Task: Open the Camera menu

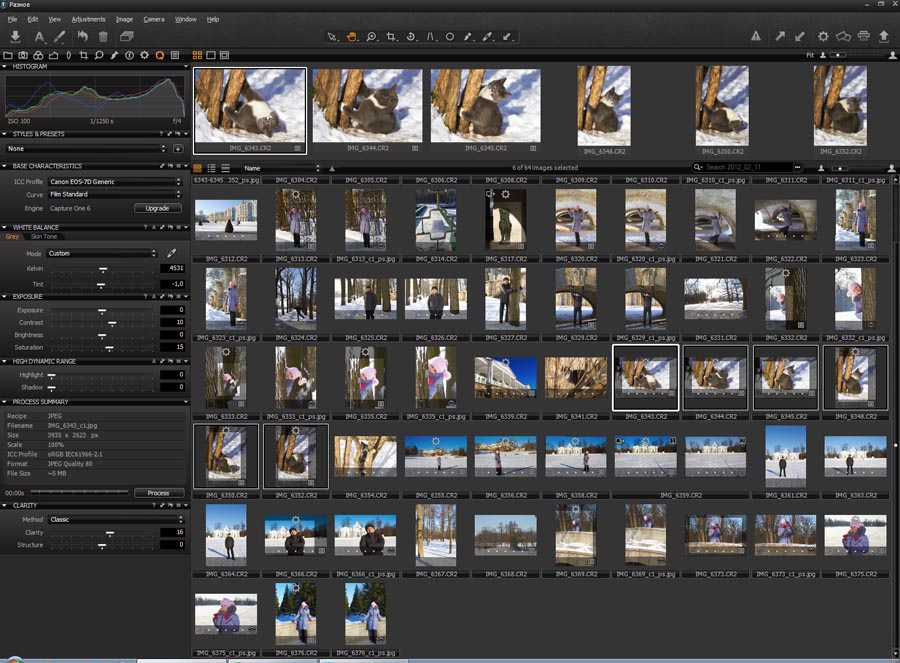Action: point(154,20)
